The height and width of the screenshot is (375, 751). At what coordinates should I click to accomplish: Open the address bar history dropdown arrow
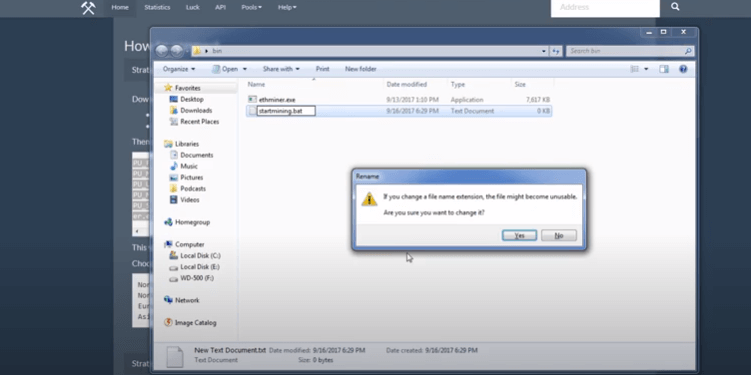point(544,51)
